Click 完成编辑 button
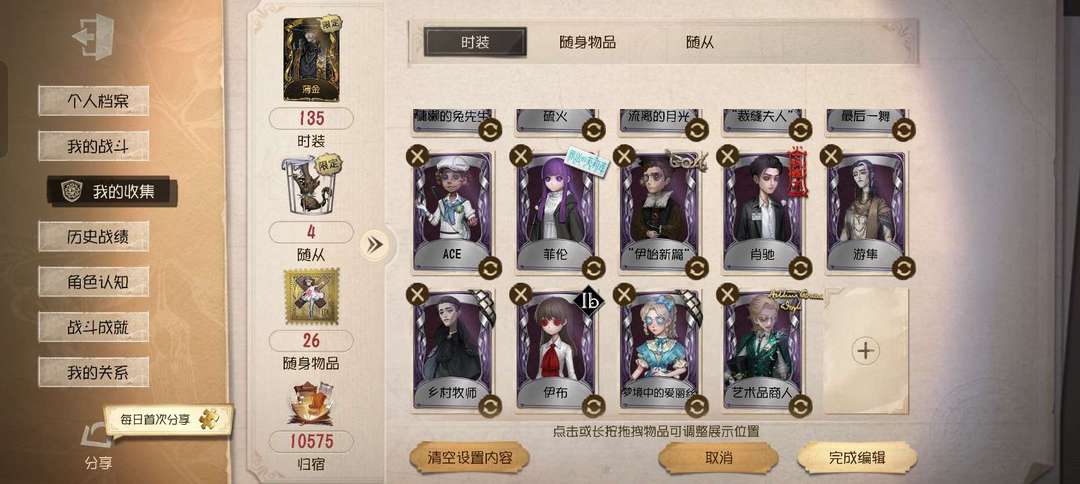1080x484 pixels. [857, 458]
